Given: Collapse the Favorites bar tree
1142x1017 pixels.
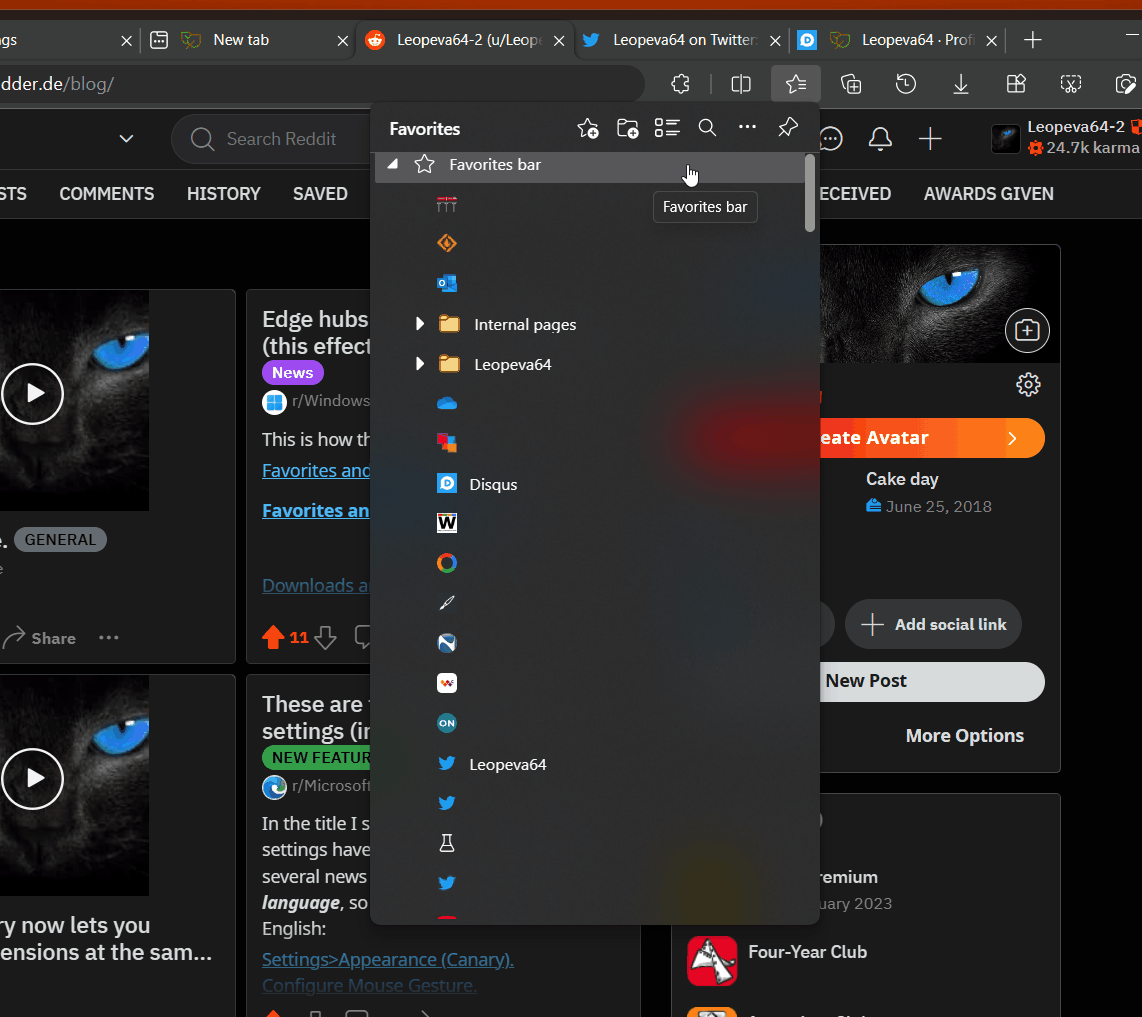Looking at the screenshot, I should [393, 164].
